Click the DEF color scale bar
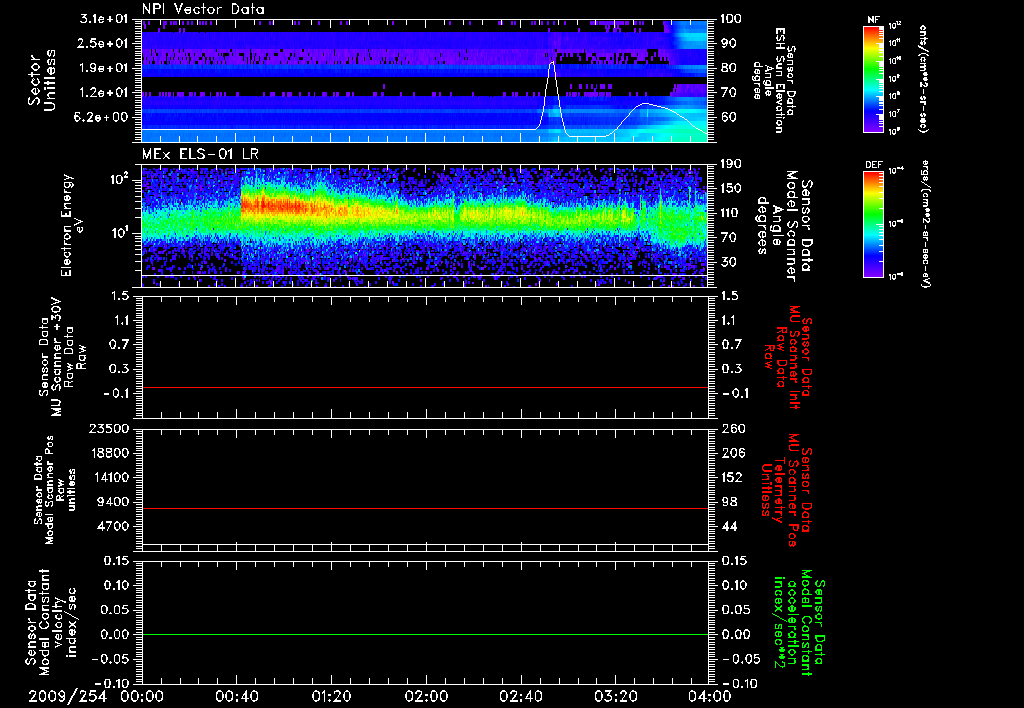 pyautogui.click(x=872, y=222)
